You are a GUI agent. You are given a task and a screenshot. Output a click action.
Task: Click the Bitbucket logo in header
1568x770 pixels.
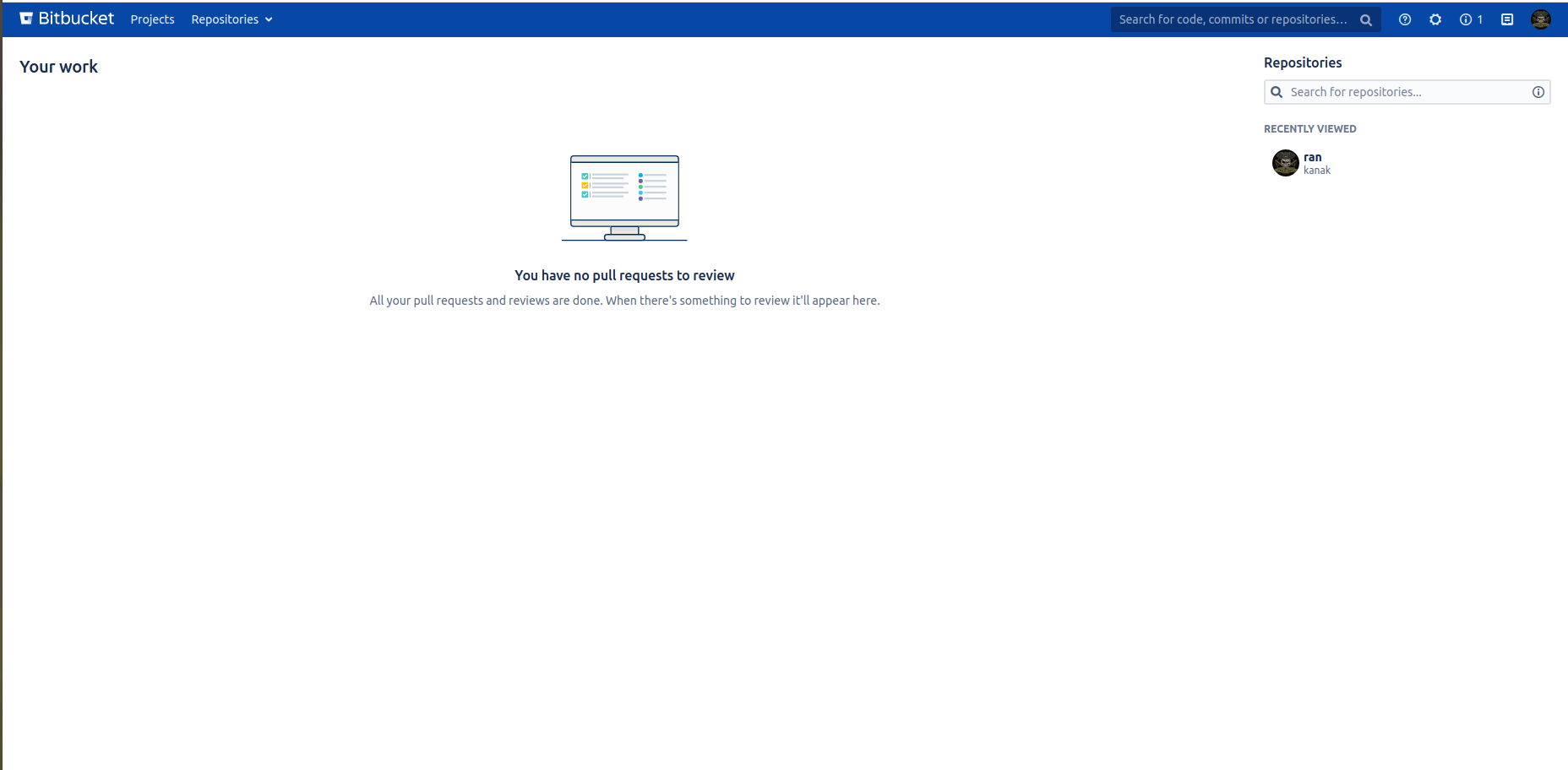pos(67,19)
